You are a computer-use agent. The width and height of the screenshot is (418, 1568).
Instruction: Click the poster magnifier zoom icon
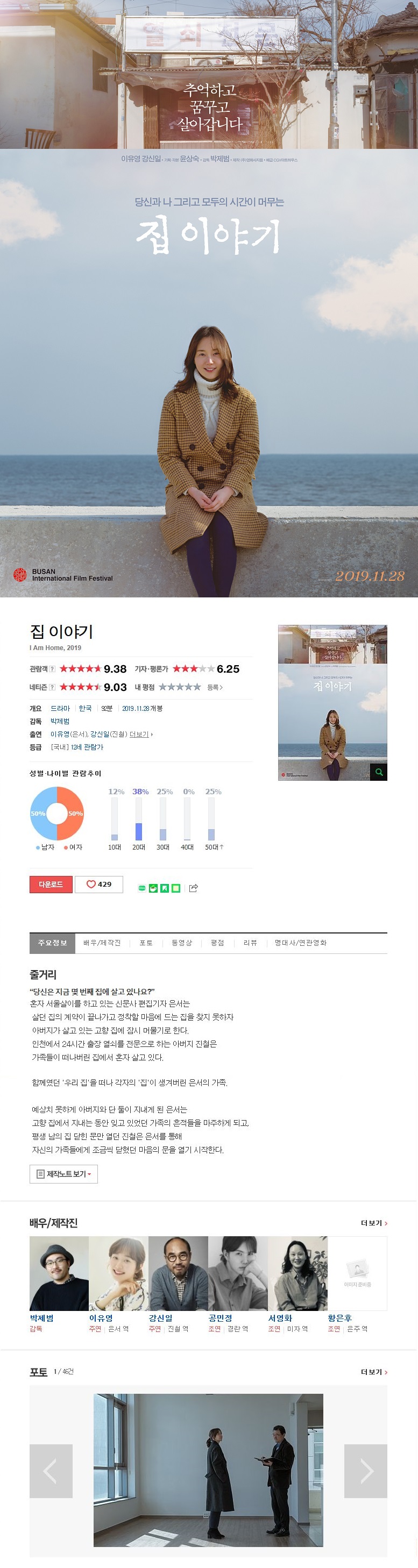pos(379,772)
